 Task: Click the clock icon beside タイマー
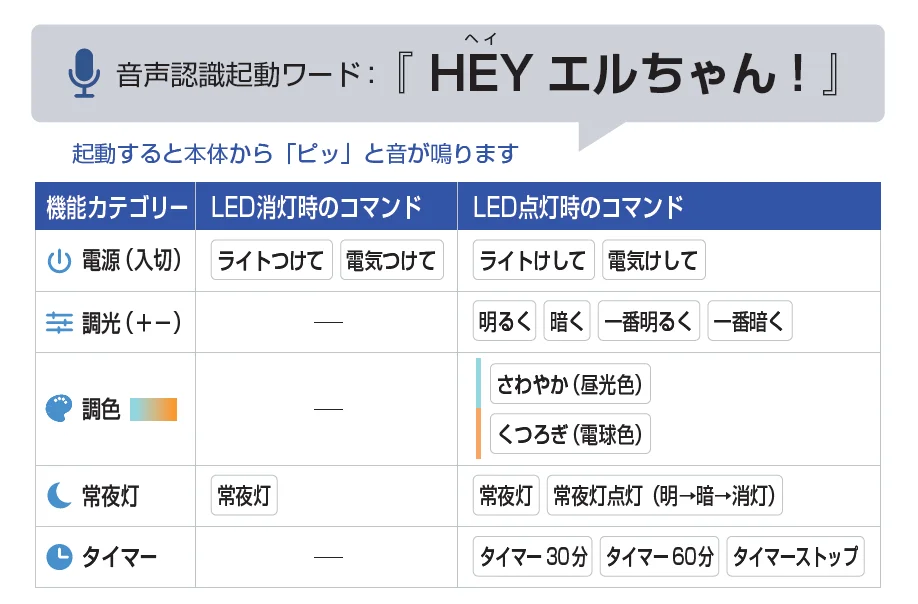click(x=59, y=557)
